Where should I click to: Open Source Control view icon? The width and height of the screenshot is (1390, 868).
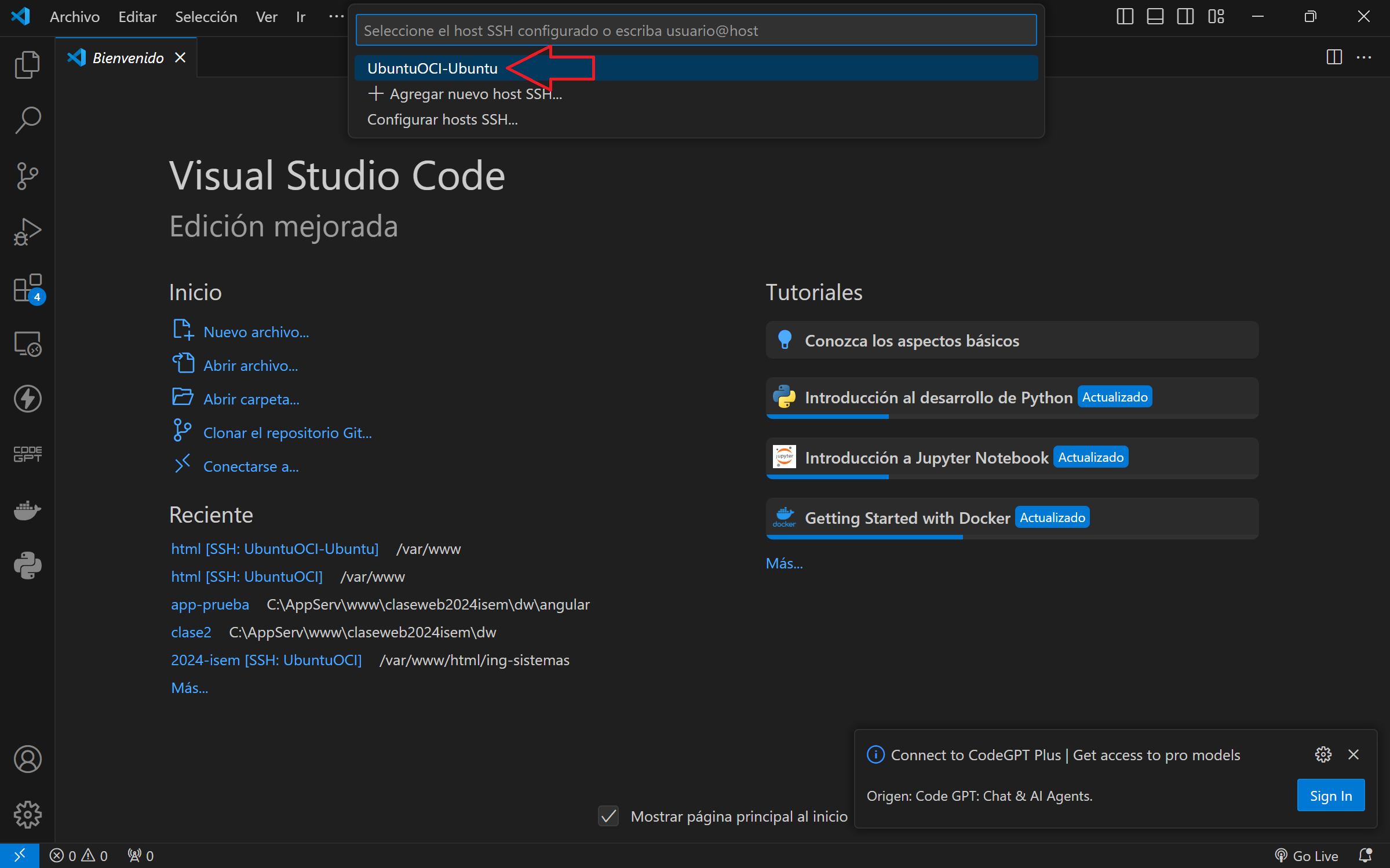tap(27, 176)
